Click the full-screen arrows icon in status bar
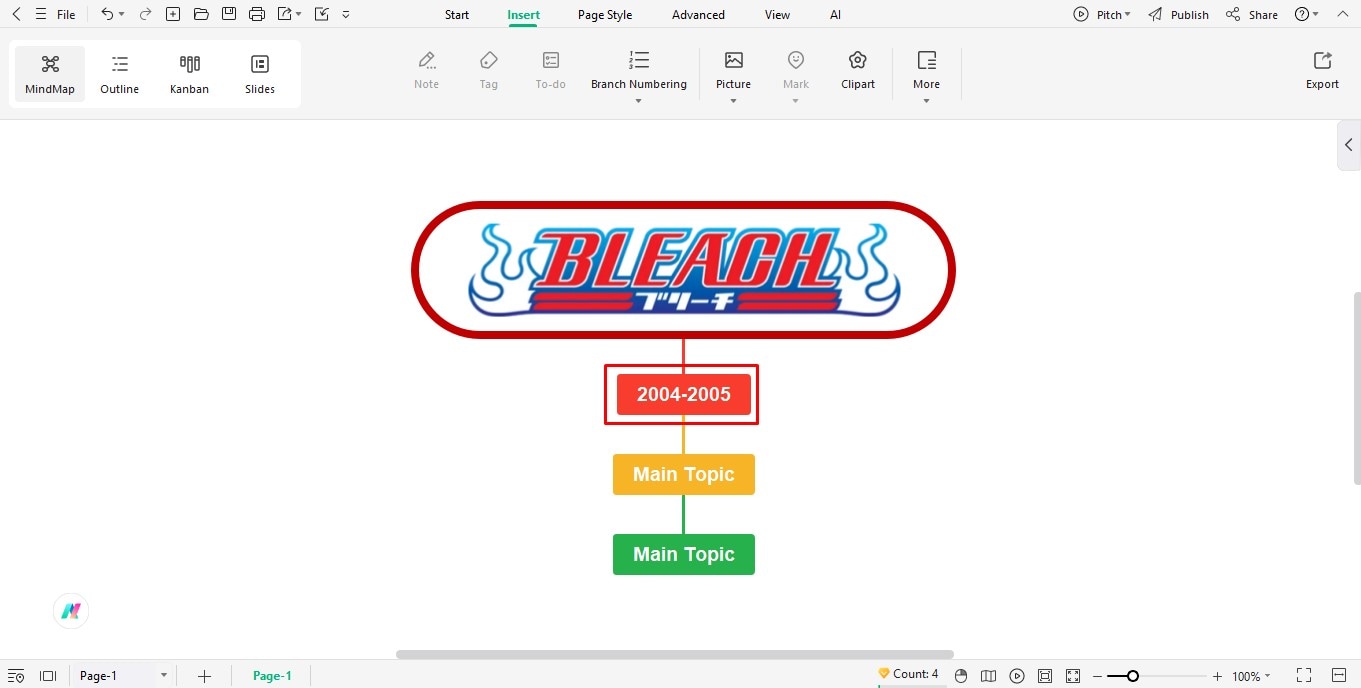 (1073, 676)
